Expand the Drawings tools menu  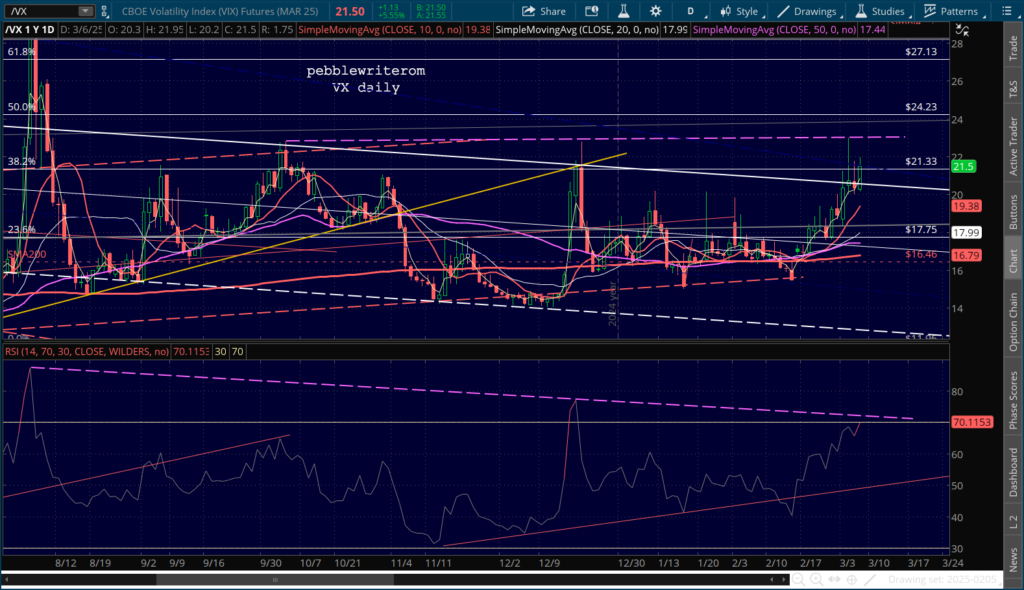coord(804,11)
